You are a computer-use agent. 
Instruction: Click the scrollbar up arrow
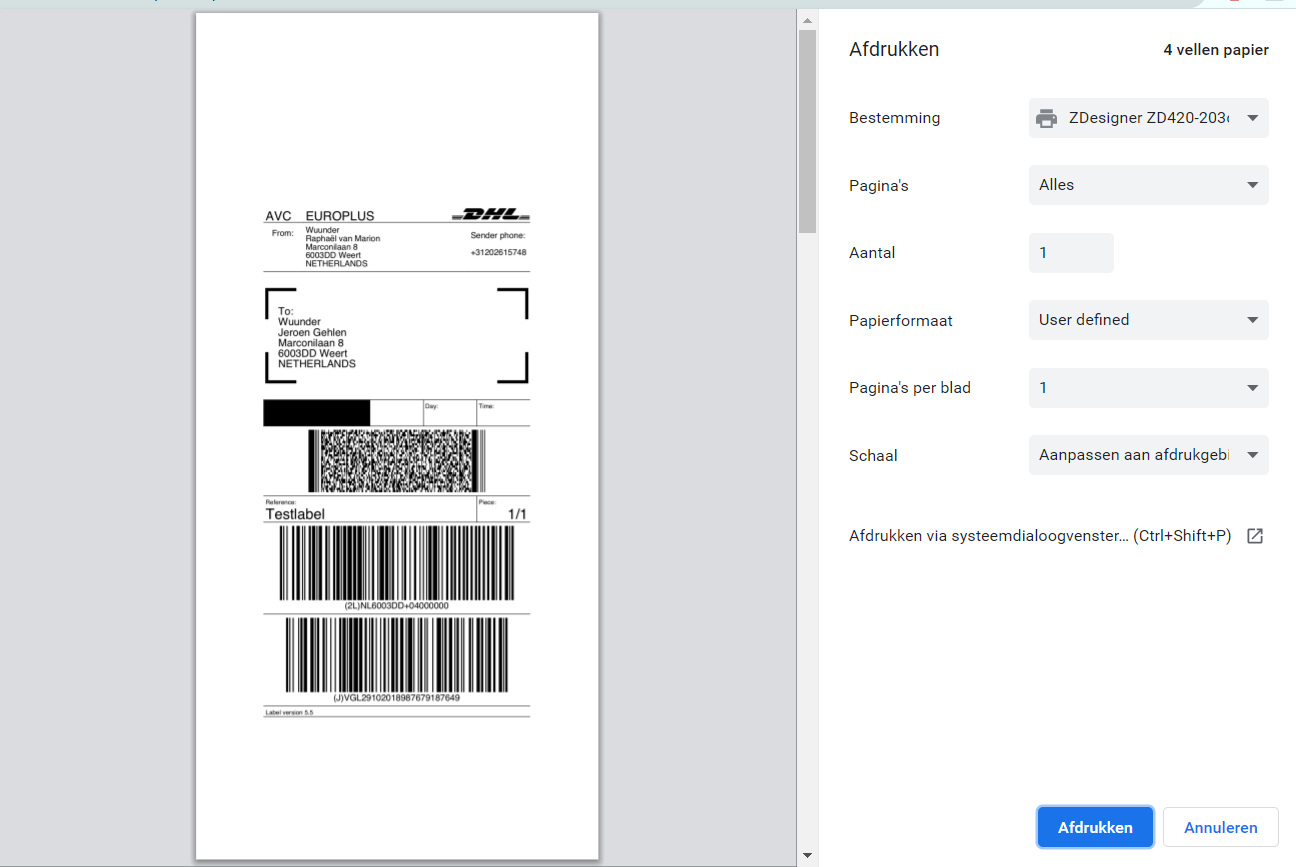click(x=806, y=18)
